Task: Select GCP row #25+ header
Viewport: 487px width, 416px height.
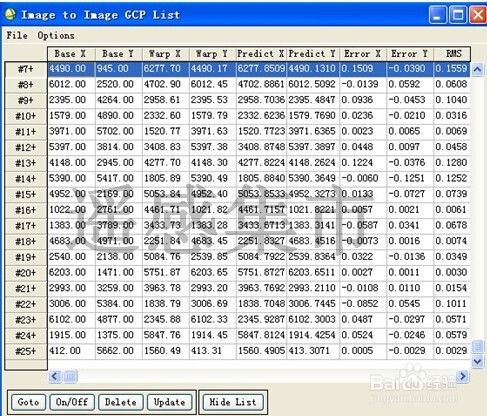Action: pyautogui.click(x=26, y=351)
